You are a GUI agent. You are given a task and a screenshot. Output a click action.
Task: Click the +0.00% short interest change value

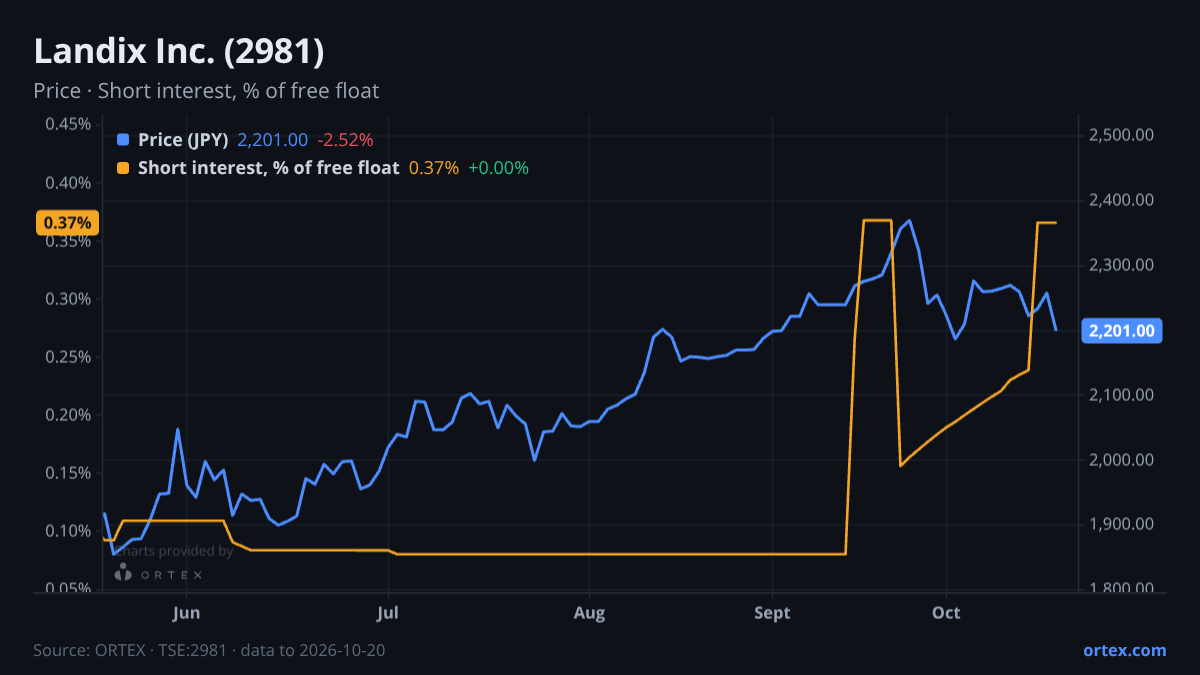498,168
